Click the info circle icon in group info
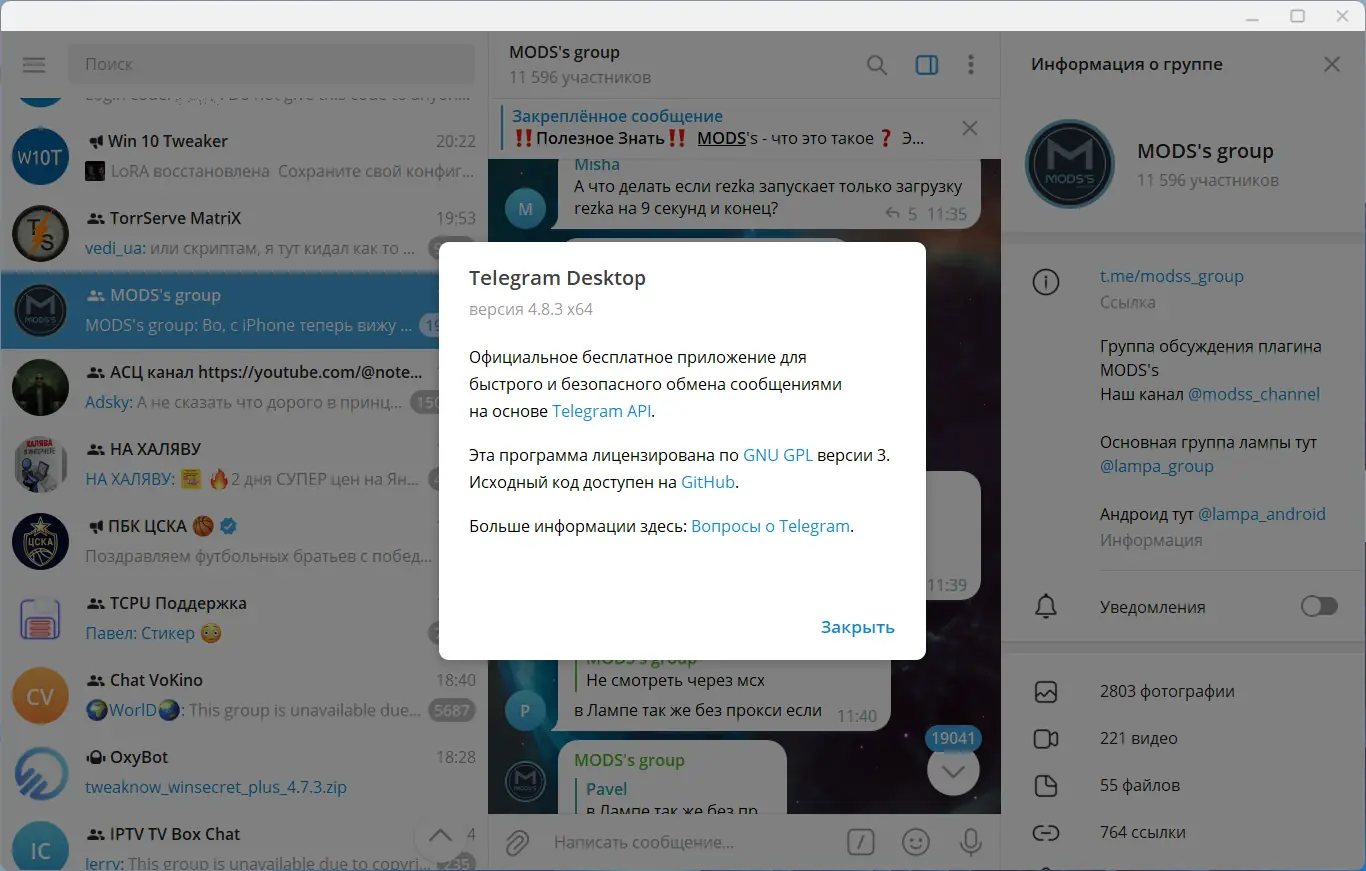The height and width of the screenshot is (871, 1366). tap(1046, 283)
